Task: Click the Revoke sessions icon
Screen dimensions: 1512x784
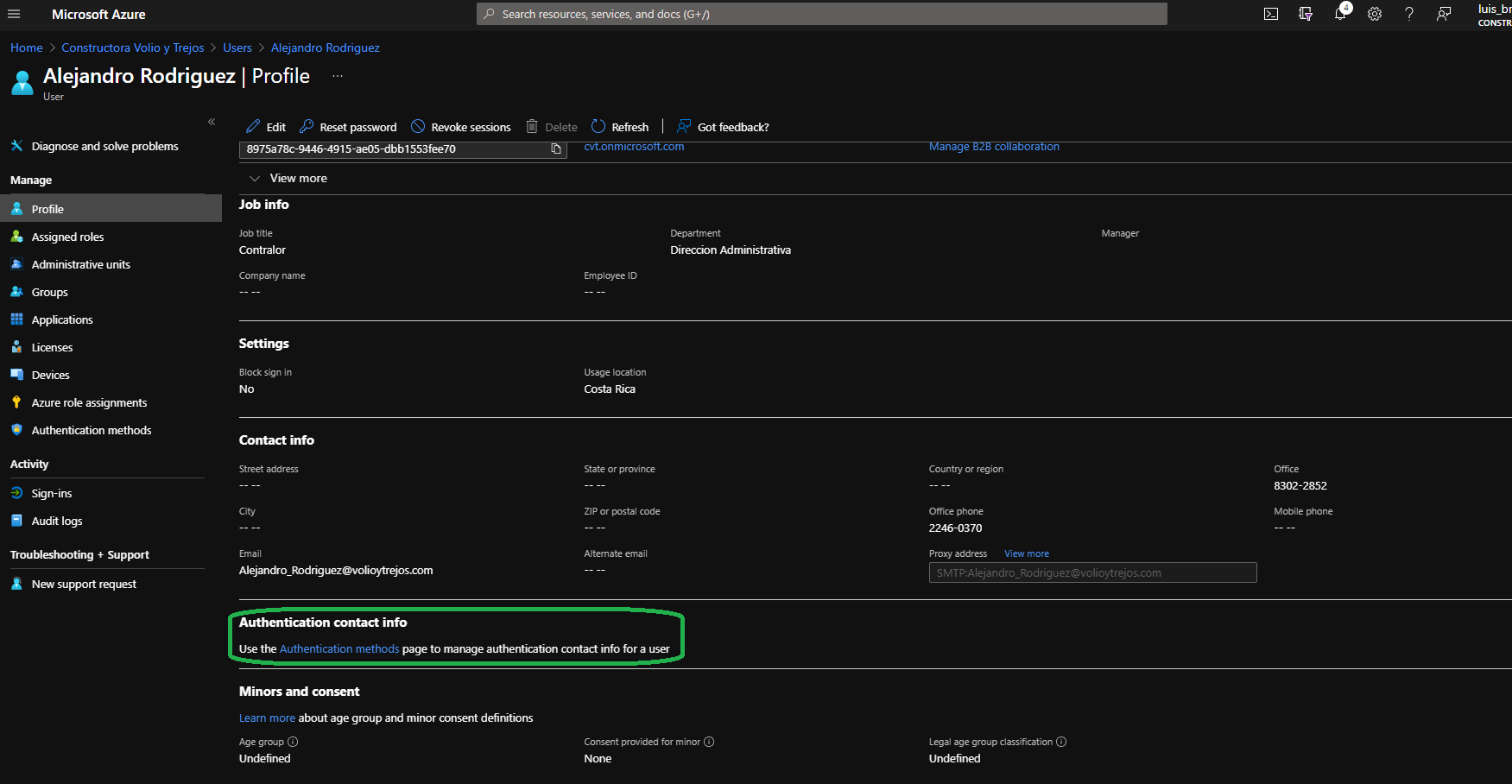Action: tap(418, 126)
